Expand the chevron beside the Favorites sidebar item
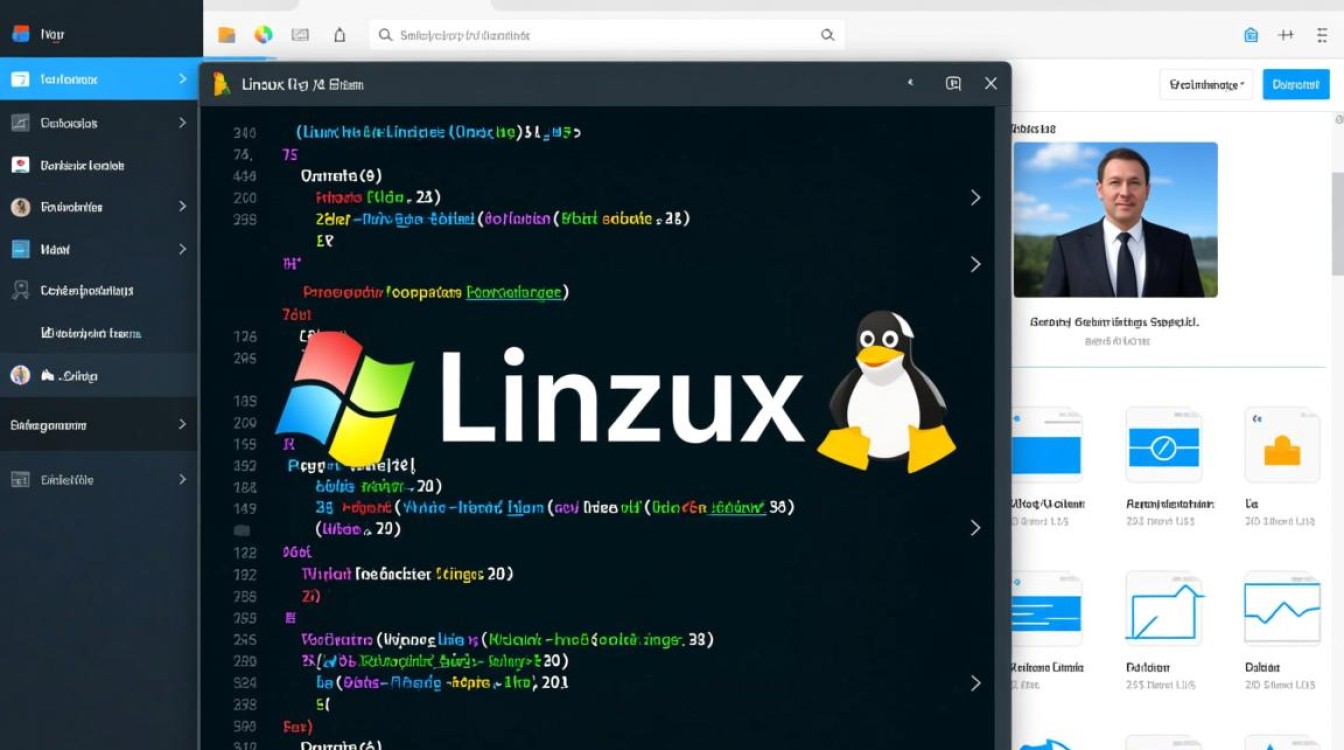The width and height of the screenshot is (1344, 750). (183, 207)
